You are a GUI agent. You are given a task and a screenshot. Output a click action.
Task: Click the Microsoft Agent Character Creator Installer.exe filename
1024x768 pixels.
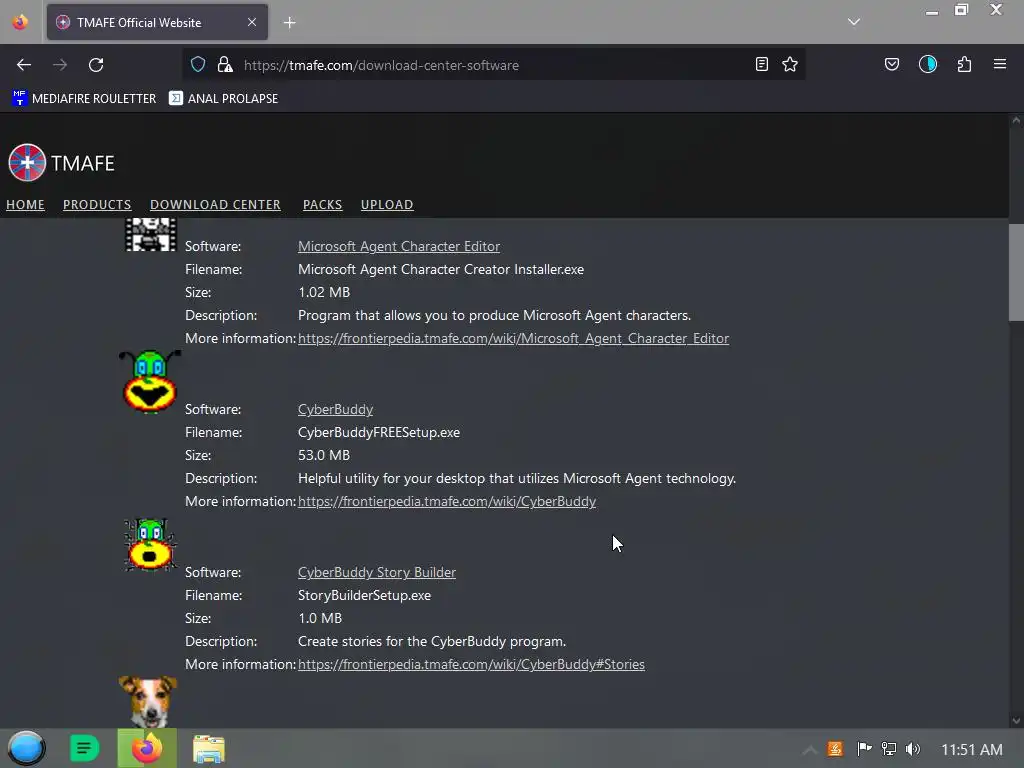pyautogui.click(x=441, y=269)
